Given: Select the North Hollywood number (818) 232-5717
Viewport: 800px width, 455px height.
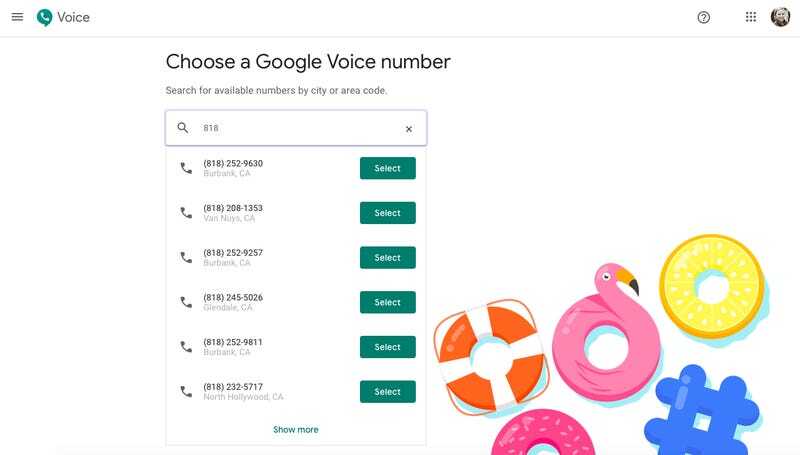Looking at the screenshot, I should pyautogui.click(x=387, y=392).
